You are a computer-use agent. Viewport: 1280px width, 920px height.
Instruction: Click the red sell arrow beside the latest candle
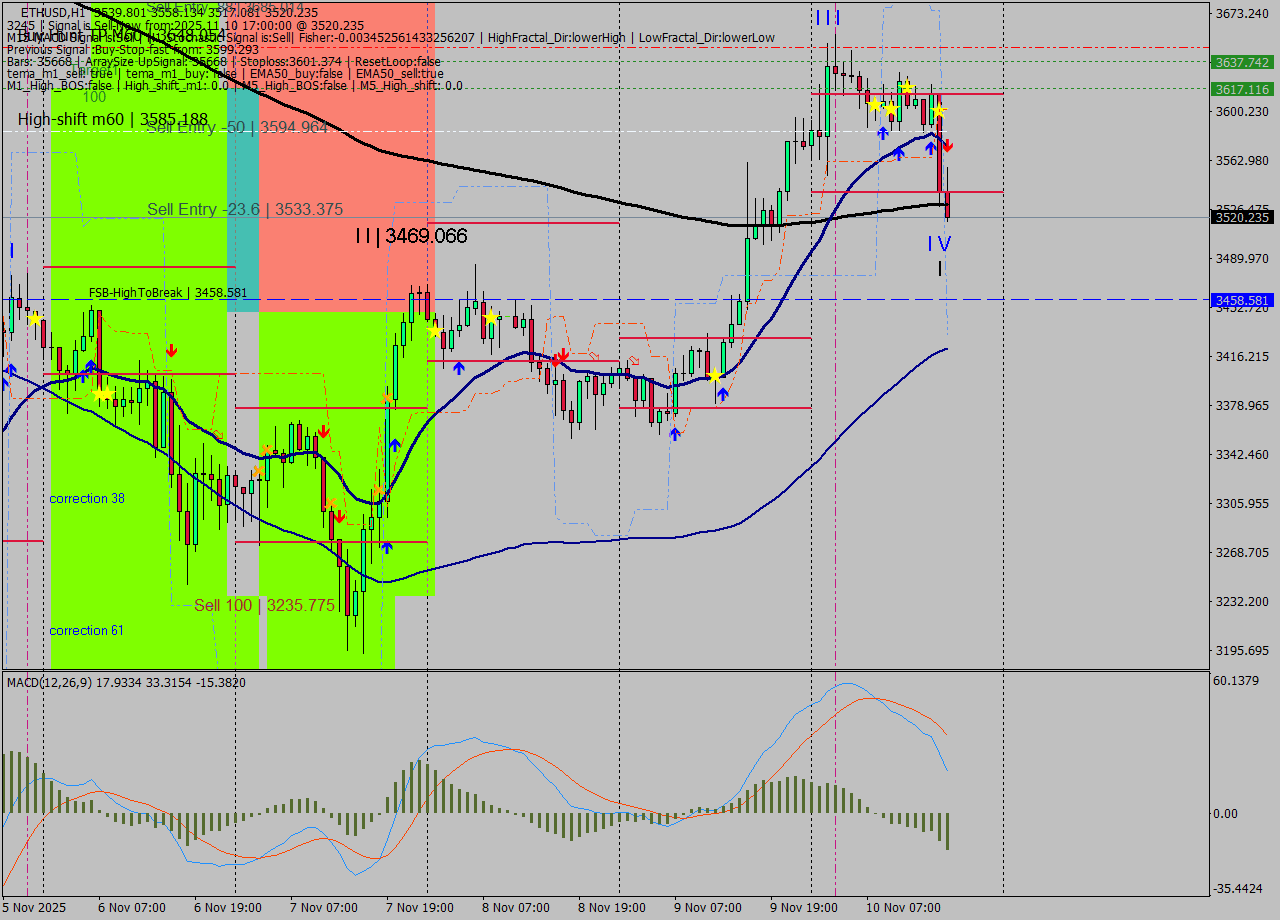[x=947, y=146]
